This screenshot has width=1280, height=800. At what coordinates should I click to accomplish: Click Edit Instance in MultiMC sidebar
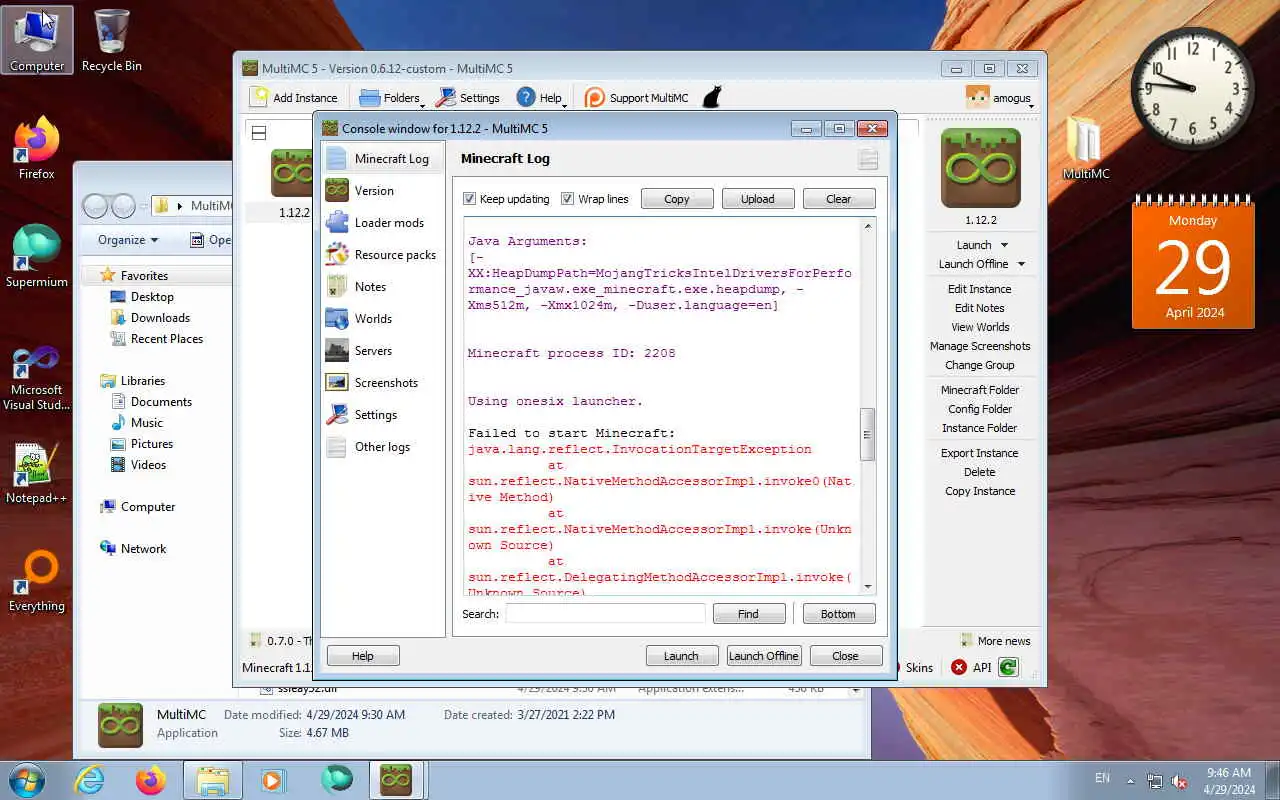click(x=980, y=289)
